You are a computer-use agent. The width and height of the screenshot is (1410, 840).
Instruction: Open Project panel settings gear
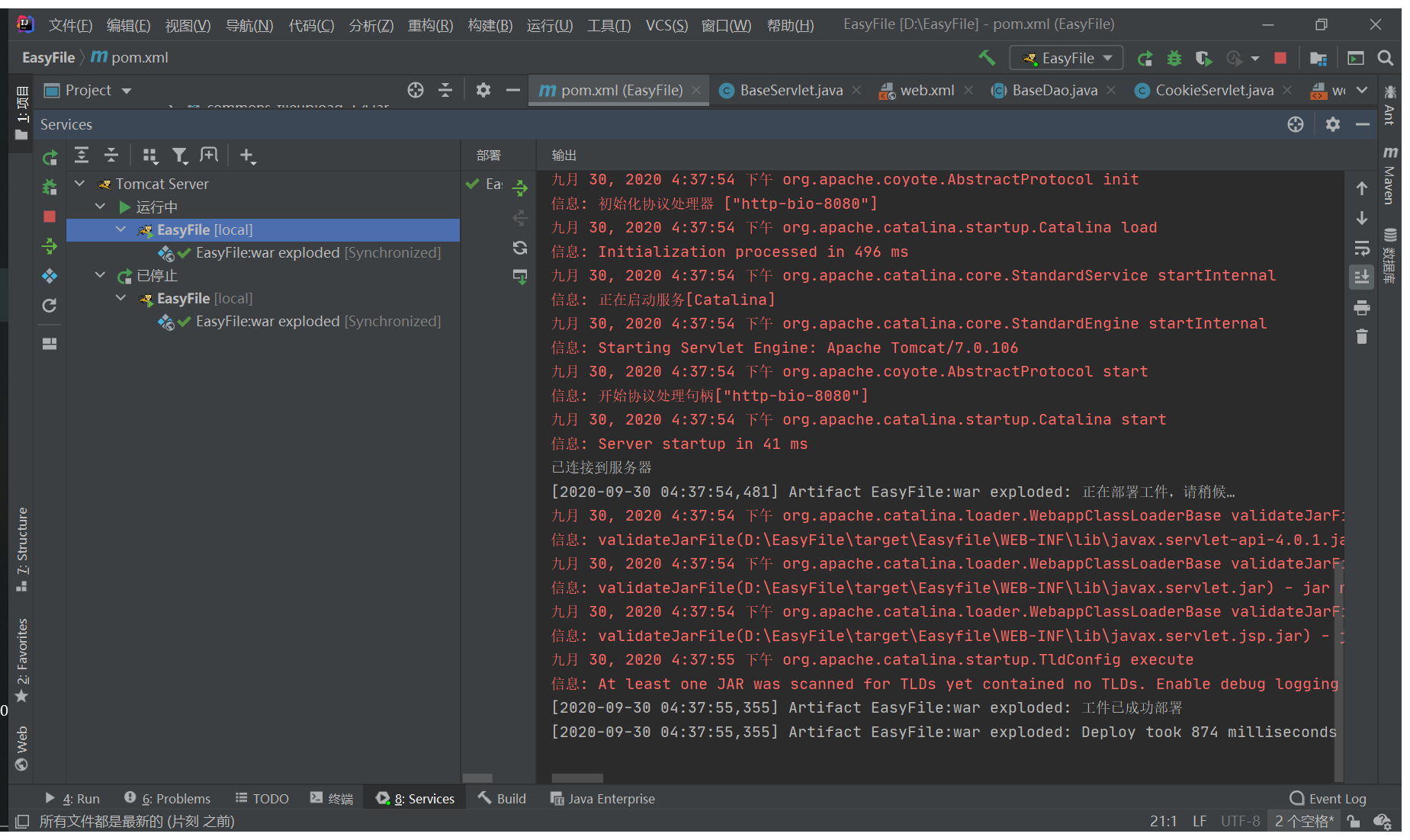pyautogui.click(x=483, y=90)
